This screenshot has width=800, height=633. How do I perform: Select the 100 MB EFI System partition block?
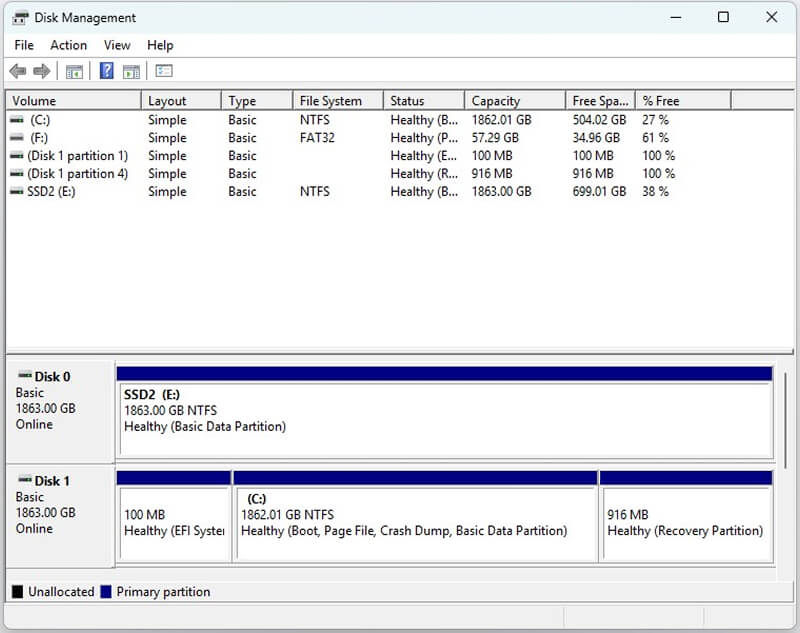tap(174, 516)
